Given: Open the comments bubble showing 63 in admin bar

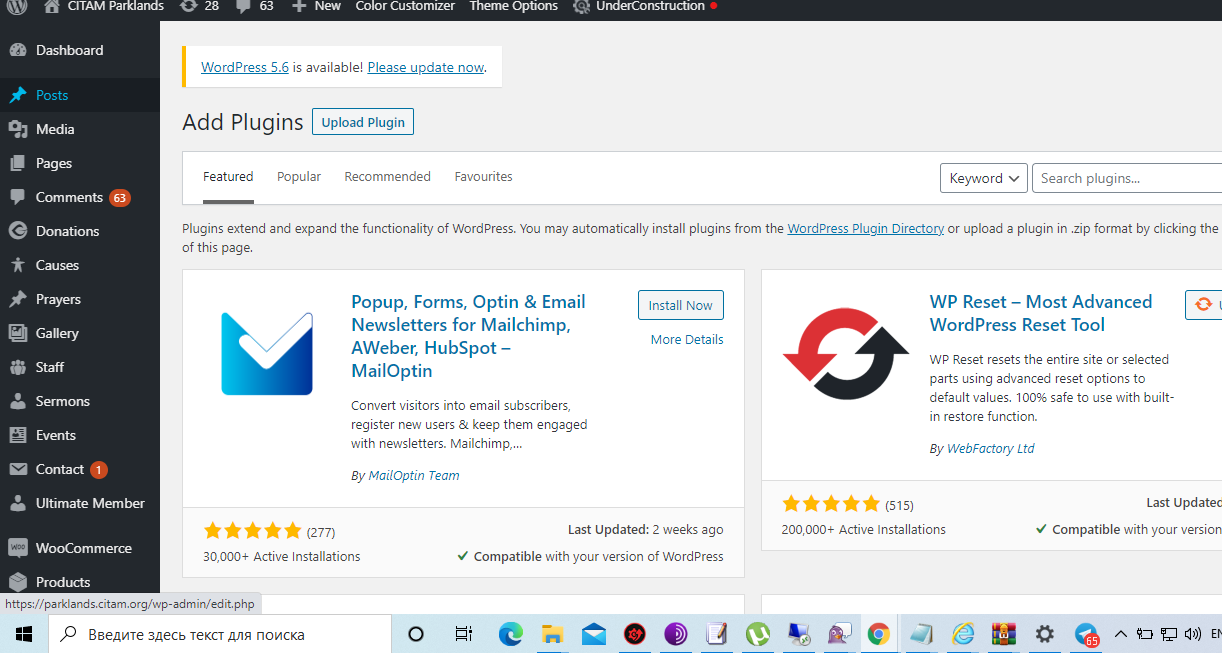Looking at the screenshot, I should pos(243,6).
